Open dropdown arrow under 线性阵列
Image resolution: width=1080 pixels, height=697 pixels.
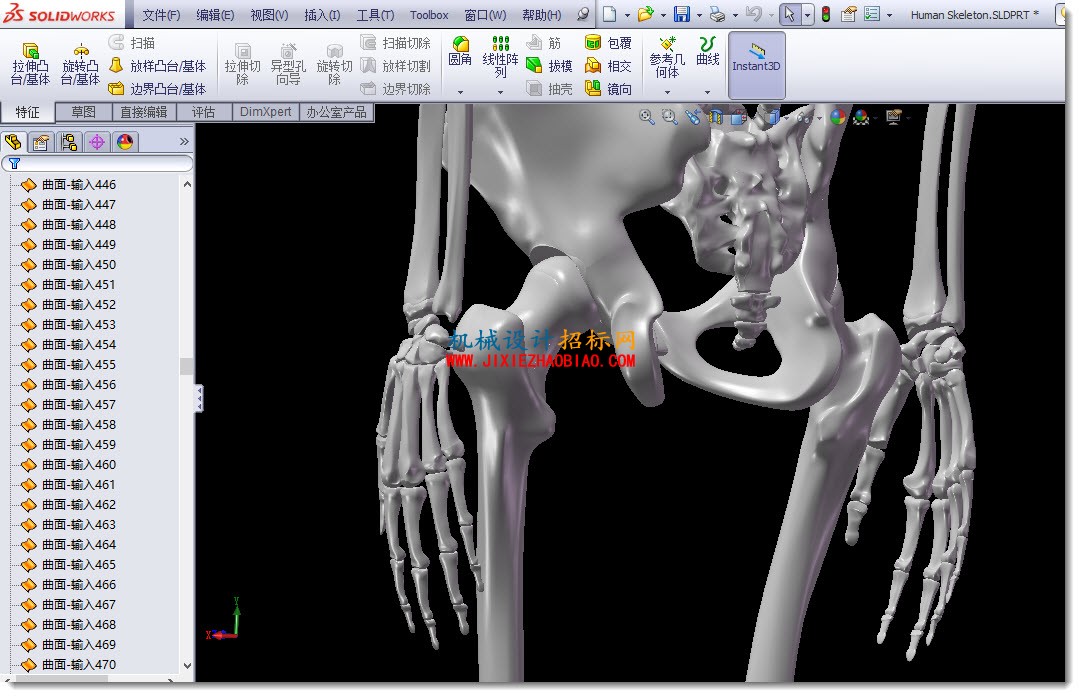(x=501, y=92)
